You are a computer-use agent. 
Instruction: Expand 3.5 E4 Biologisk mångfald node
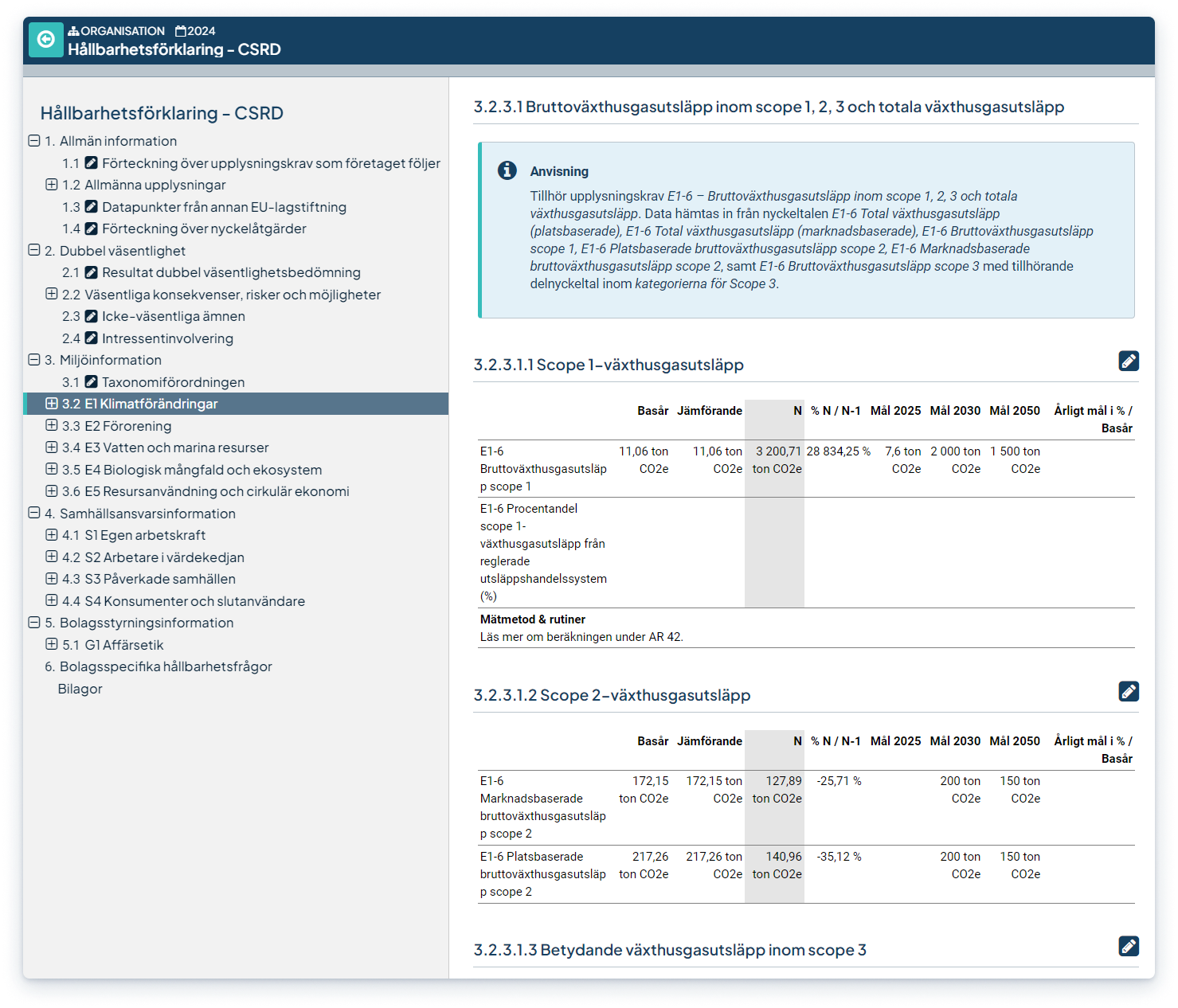(52, 469)
